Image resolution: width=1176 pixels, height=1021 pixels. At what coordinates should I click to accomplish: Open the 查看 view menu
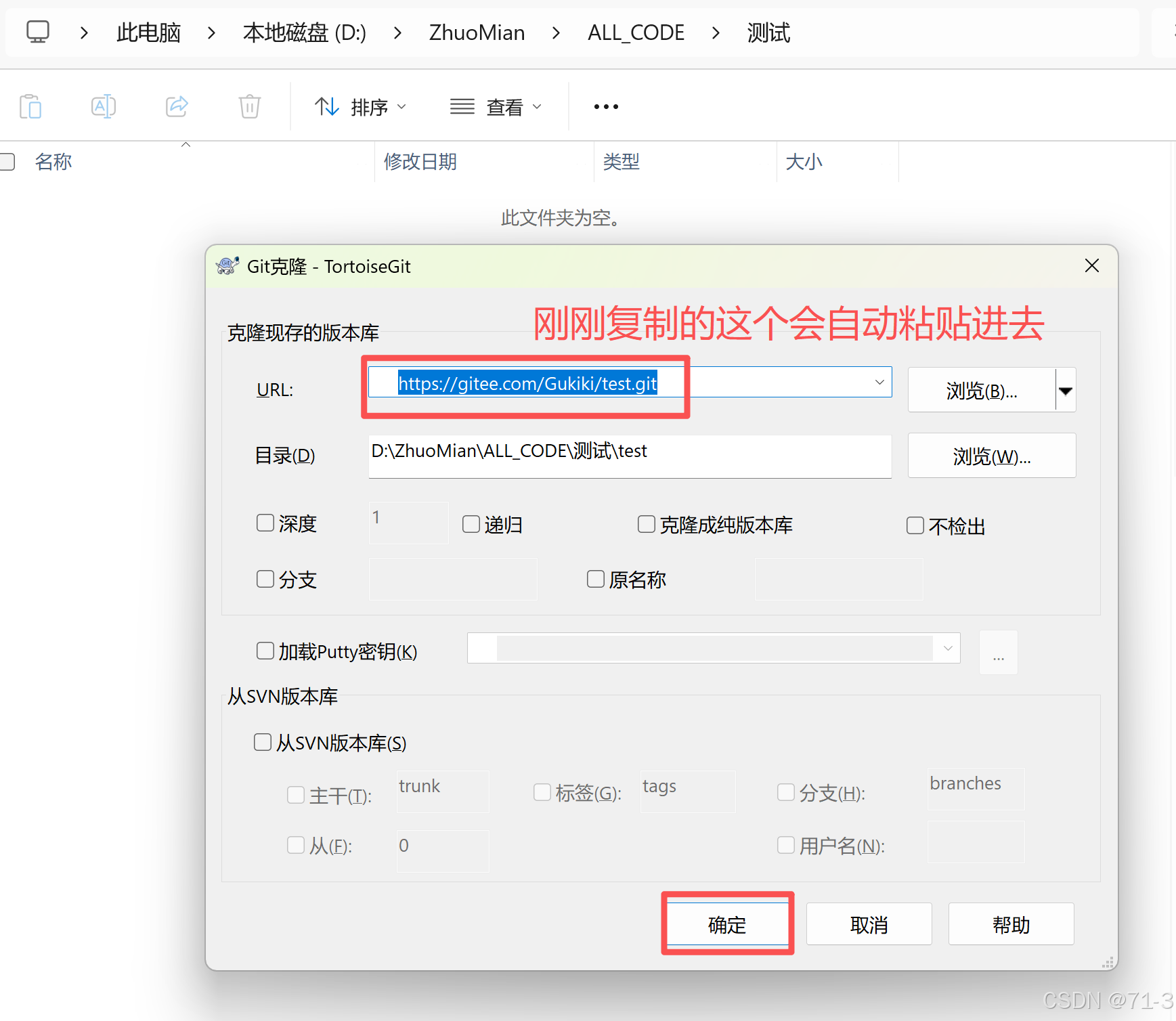tap(496, 107)
